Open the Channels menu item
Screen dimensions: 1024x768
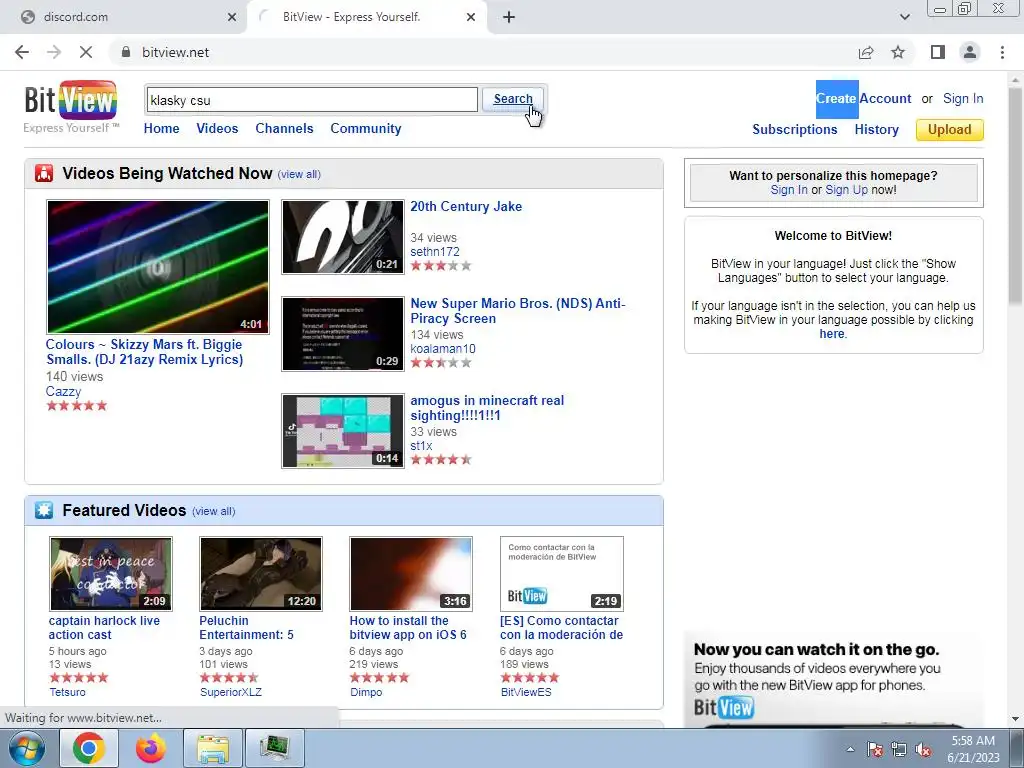pos(284,129)
